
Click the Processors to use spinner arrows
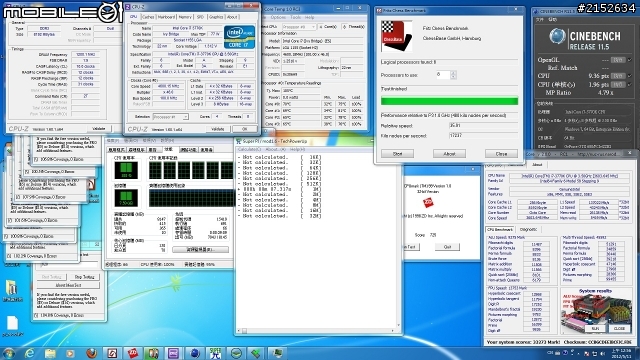tap(453, 75)
